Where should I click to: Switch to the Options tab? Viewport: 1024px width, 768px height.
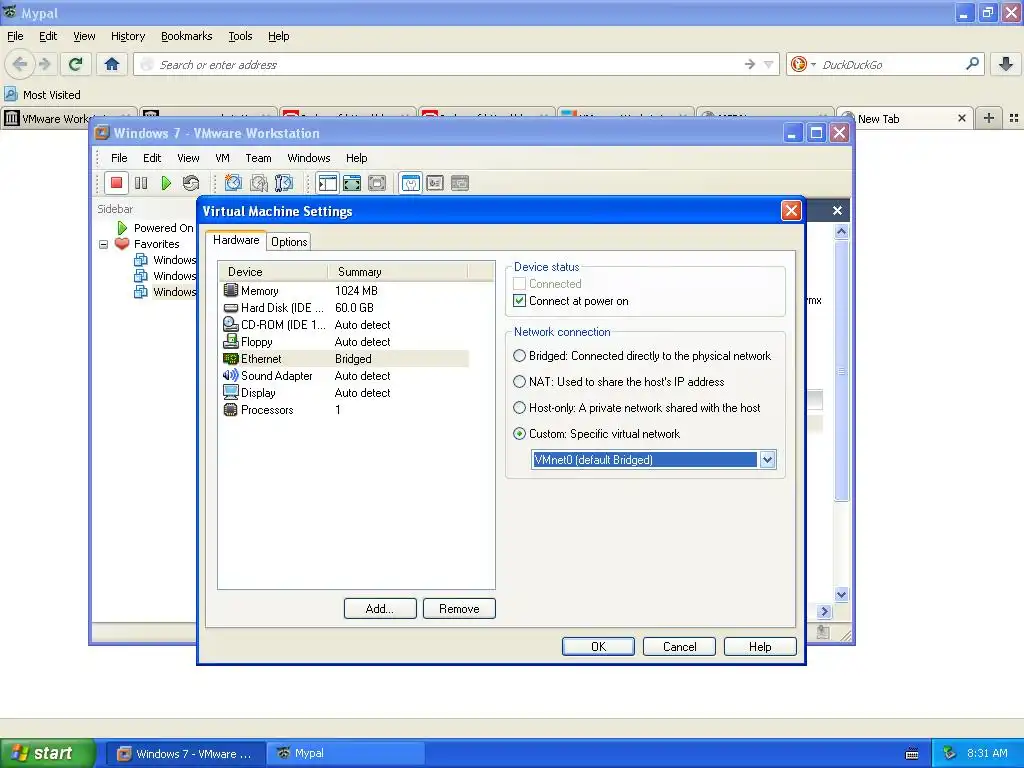(289, 242)
